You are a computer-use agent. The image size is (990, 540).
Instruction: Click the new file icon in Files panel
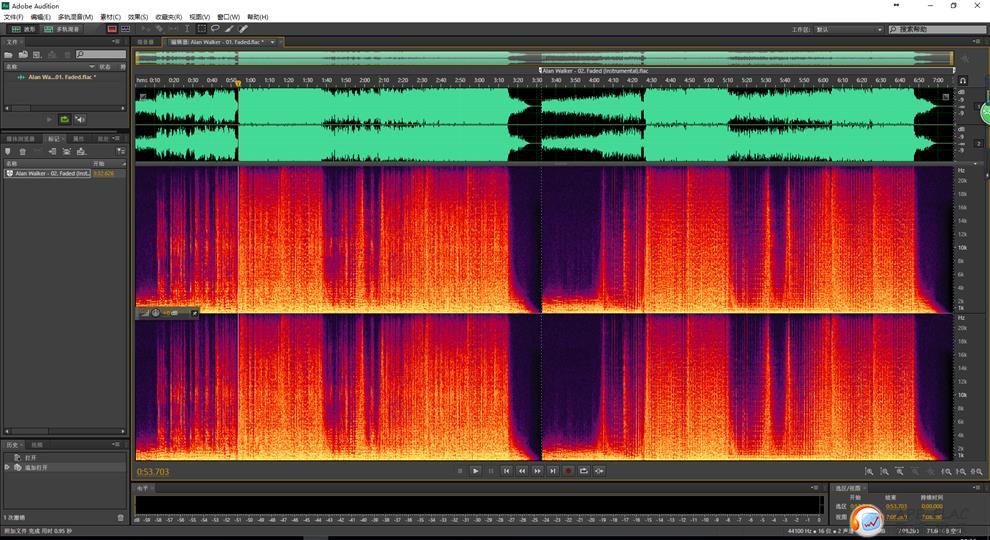click(x=37, y=55)
